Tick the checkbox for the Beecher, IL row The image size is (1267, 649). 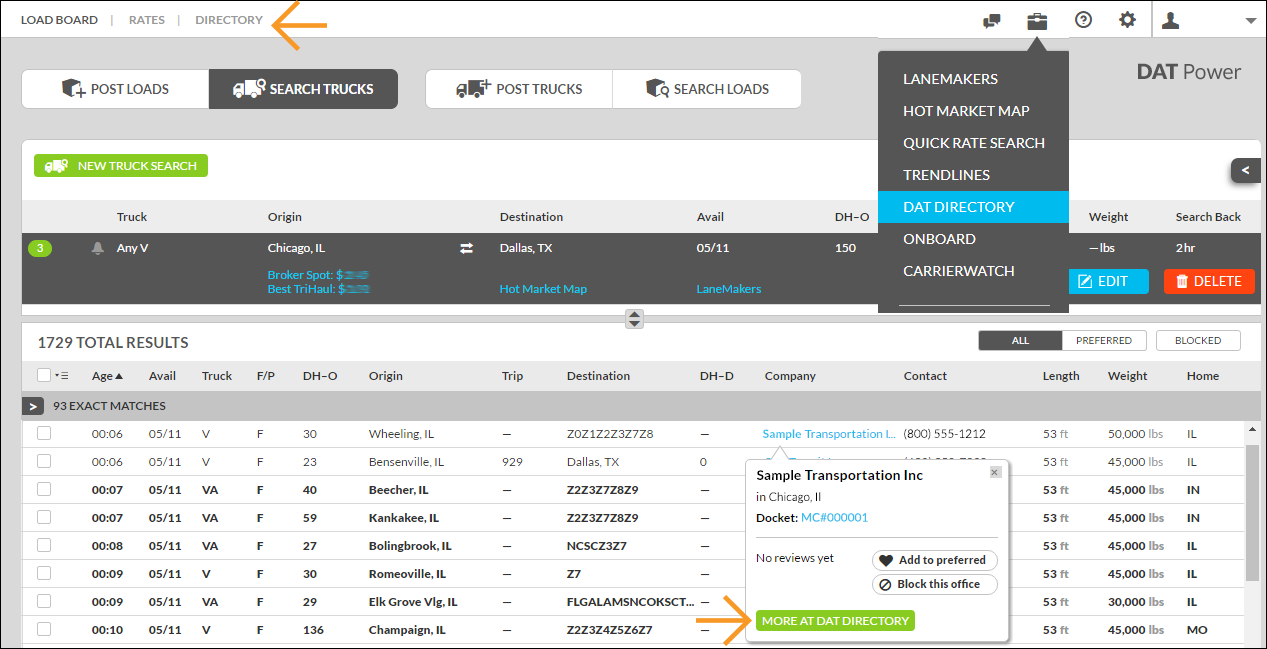[x=44, y=490]
